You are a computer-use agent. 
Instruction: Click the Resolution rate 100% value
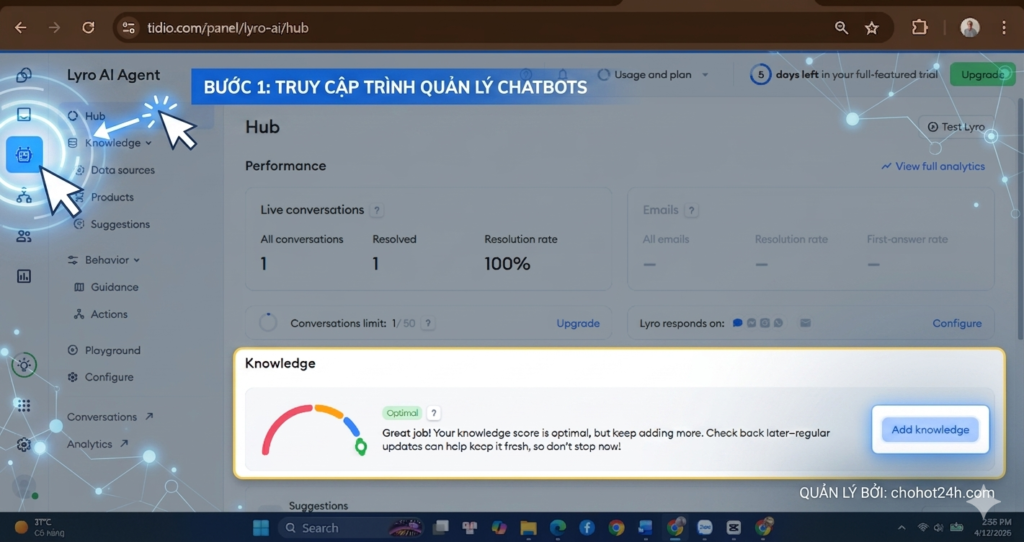(x=507, y=264)
